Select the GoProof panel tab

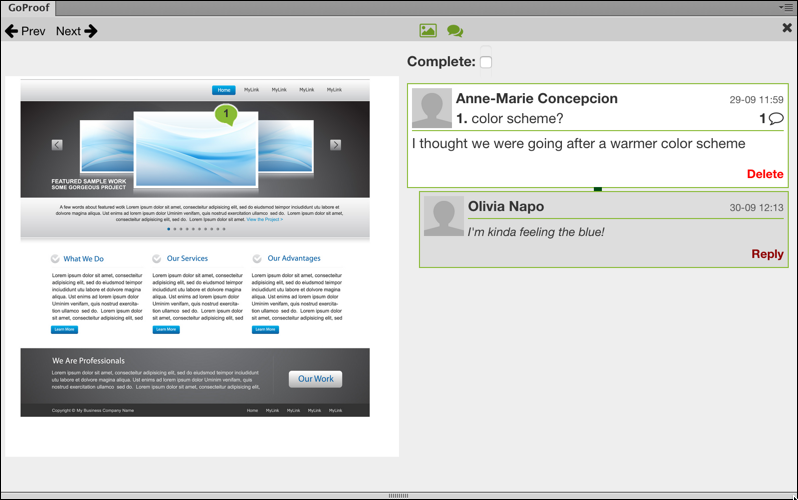28,8
